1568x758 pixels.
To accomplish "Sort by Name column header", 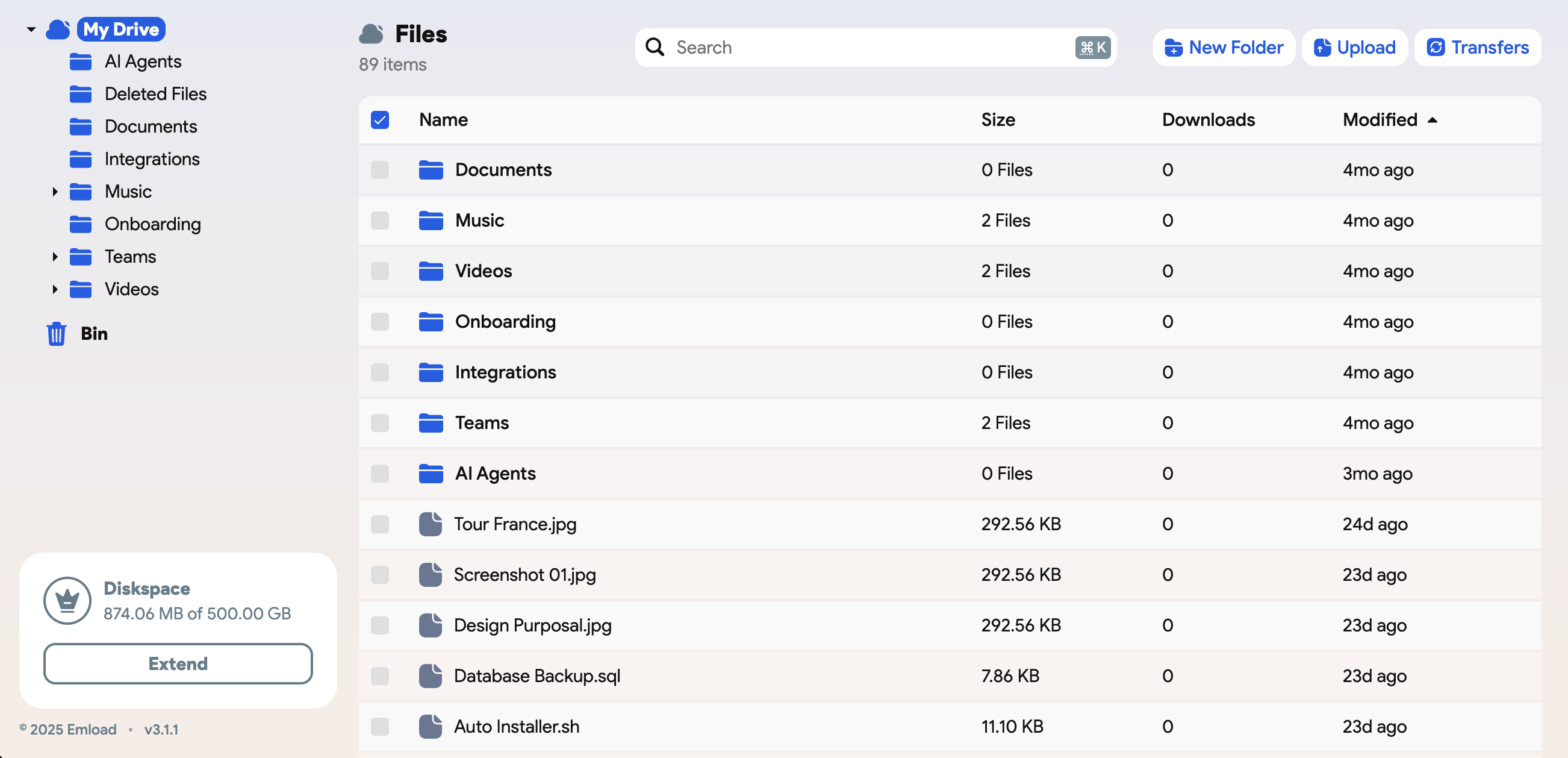I will pyautogui.click(x=443, y=120).
